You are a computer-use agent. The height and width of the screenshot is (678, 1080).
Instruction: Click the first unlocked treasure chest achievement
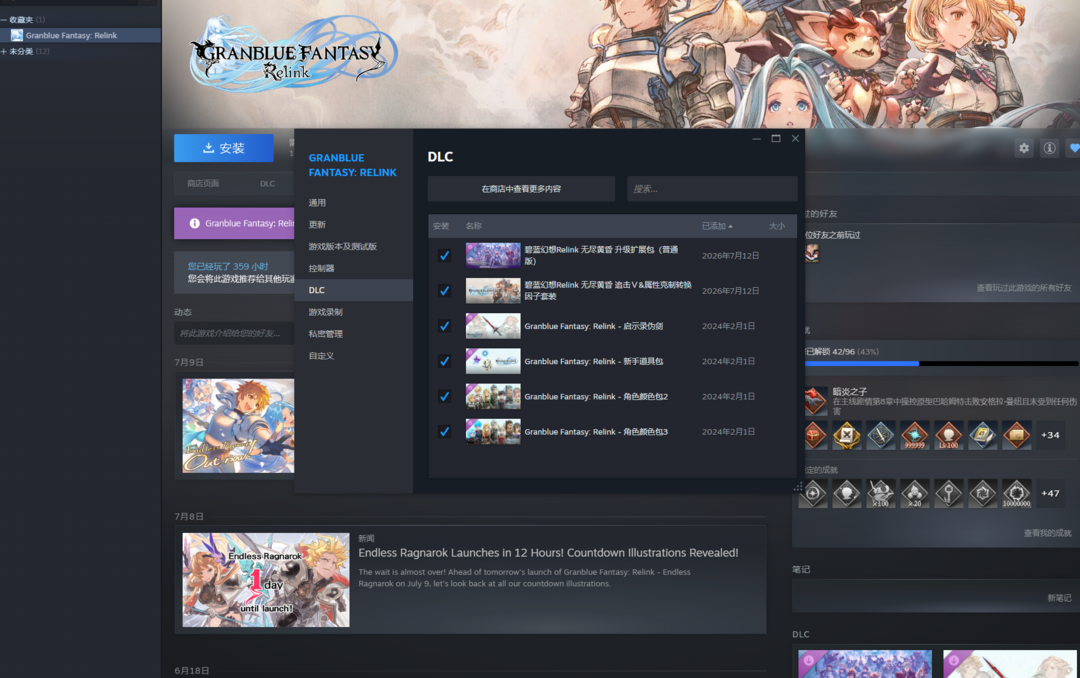tap(815, 435)
